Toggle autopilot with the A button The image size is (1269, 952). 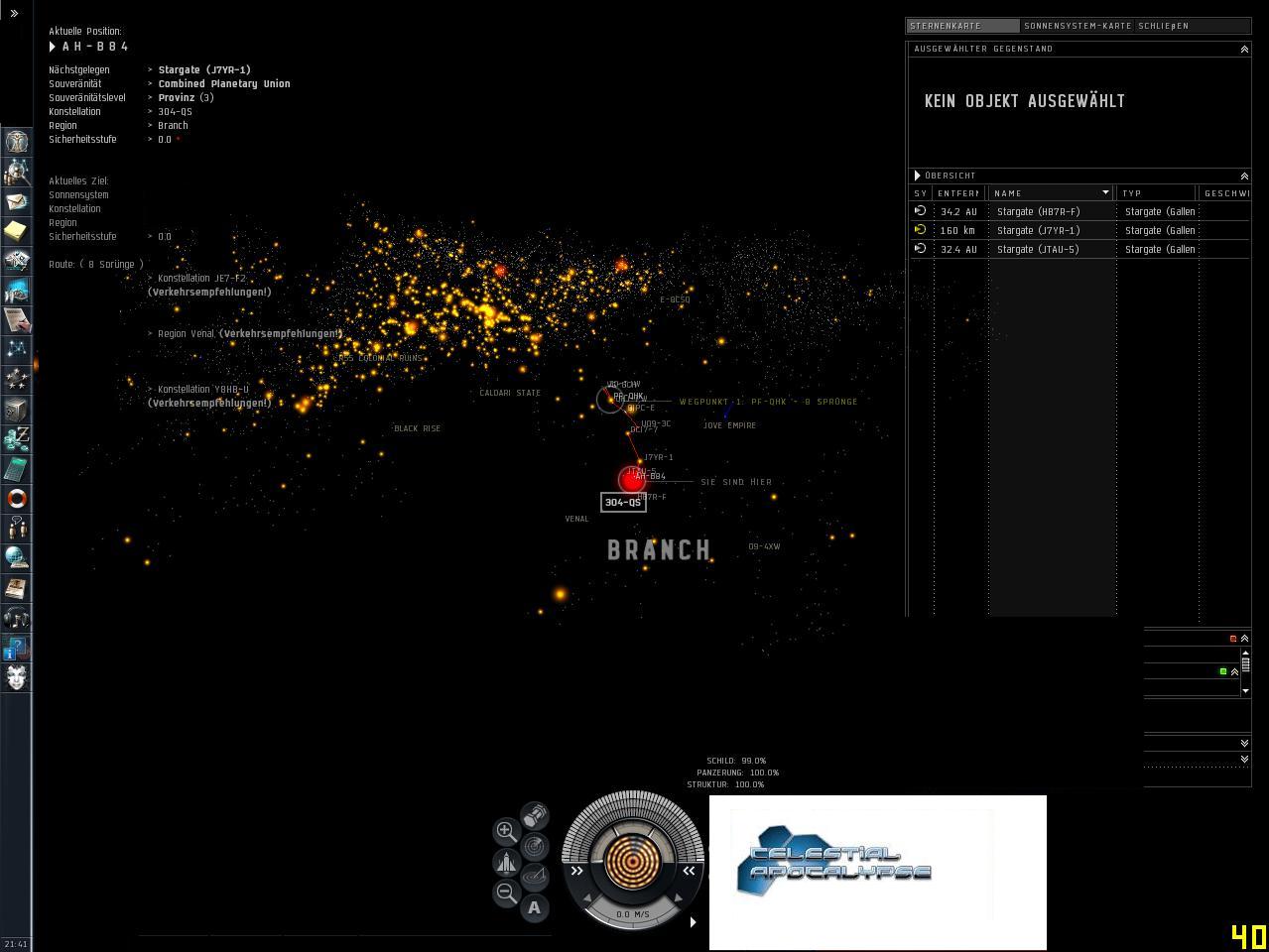point(534,907)
